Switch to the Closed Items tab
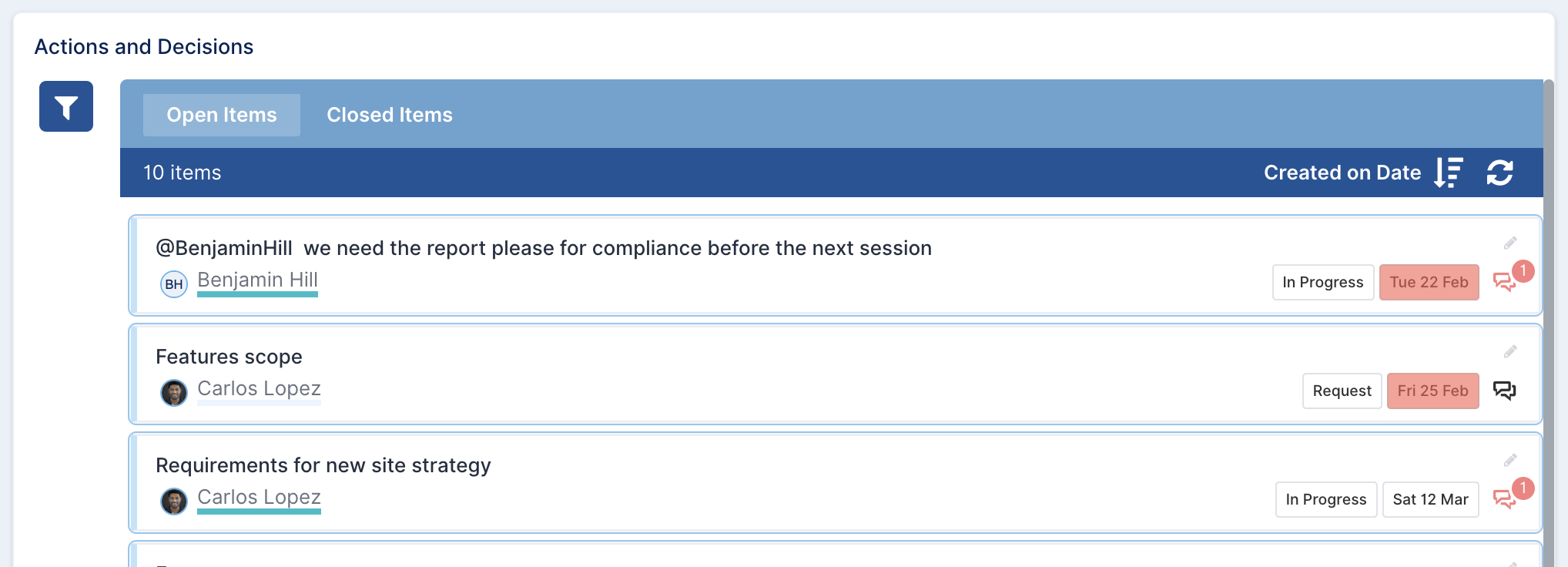Image resolution: width=1568 pixels, height=567 pixels. click(390, 115)
